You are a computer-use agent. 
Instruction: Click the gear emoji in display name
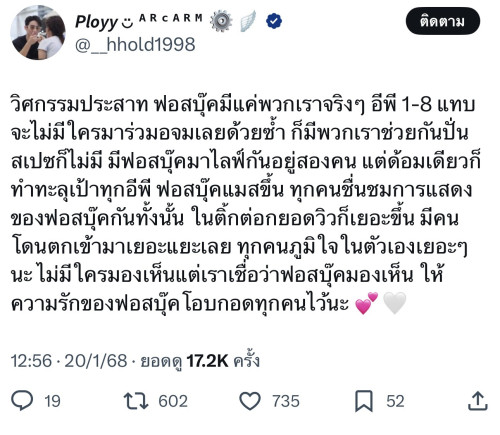tap(221, 21)
